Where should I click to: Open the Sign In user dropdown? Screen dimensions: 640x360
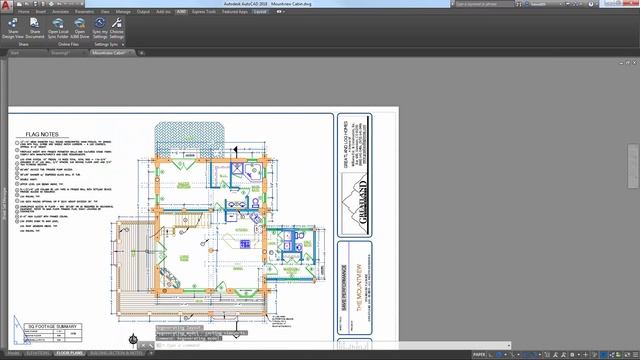click(x=544, y=4)
